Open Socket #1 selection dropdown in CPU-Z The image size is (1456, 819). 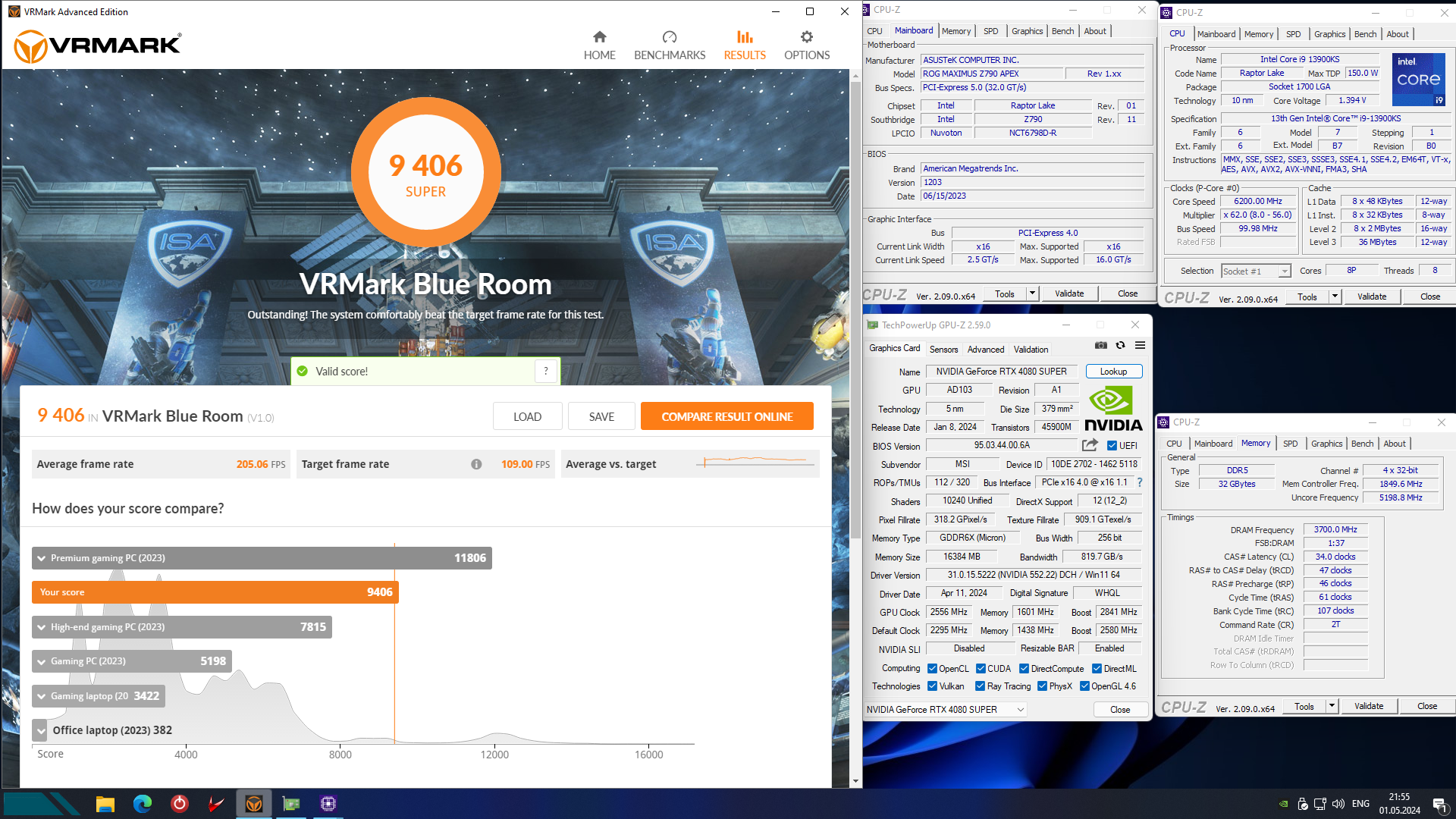pyautogui.click(x=1284, y=271)
